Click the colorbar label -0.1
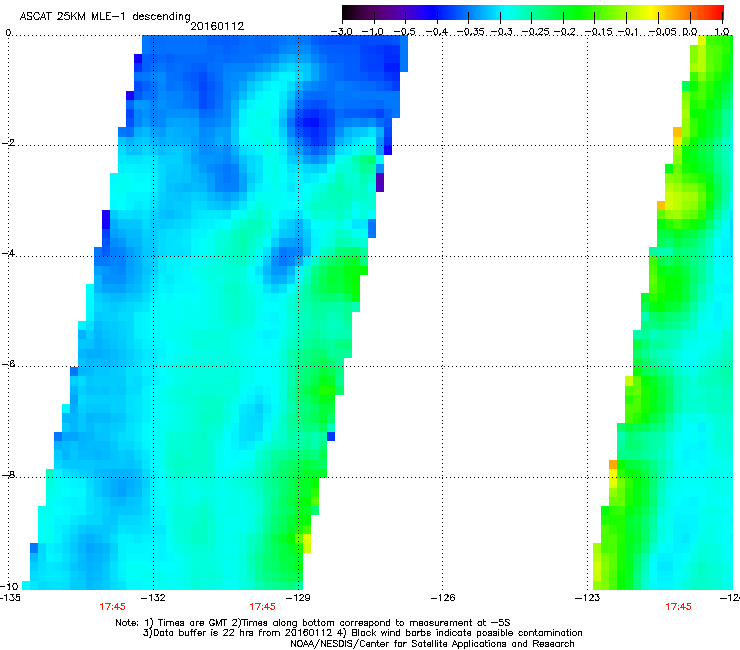Viewport: 740px width, 650px height. pyautogui.click(x=628, y=32)
